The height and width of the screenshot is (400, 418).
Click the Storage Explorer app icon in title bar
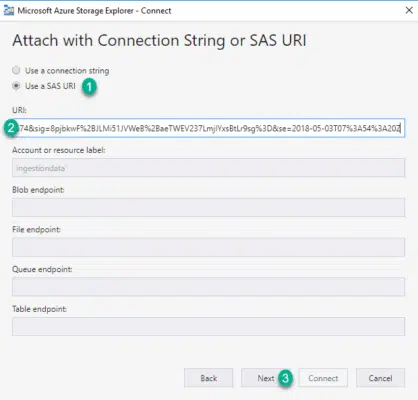(x=8, y=11)
